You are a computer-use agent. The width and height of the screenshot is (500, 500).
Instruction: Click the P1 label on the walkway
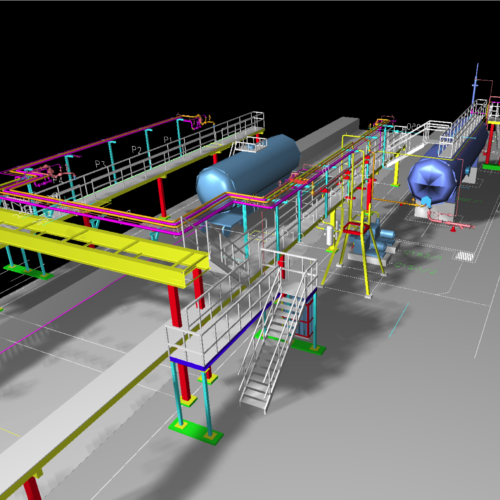pyautogui.click(x=167, y=139)
